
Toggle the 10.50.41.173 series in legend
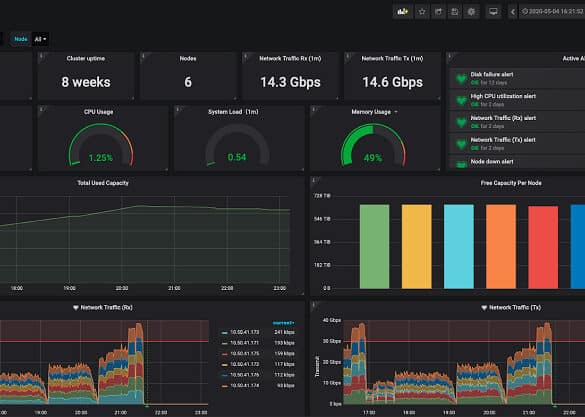[x=245, y=332]
